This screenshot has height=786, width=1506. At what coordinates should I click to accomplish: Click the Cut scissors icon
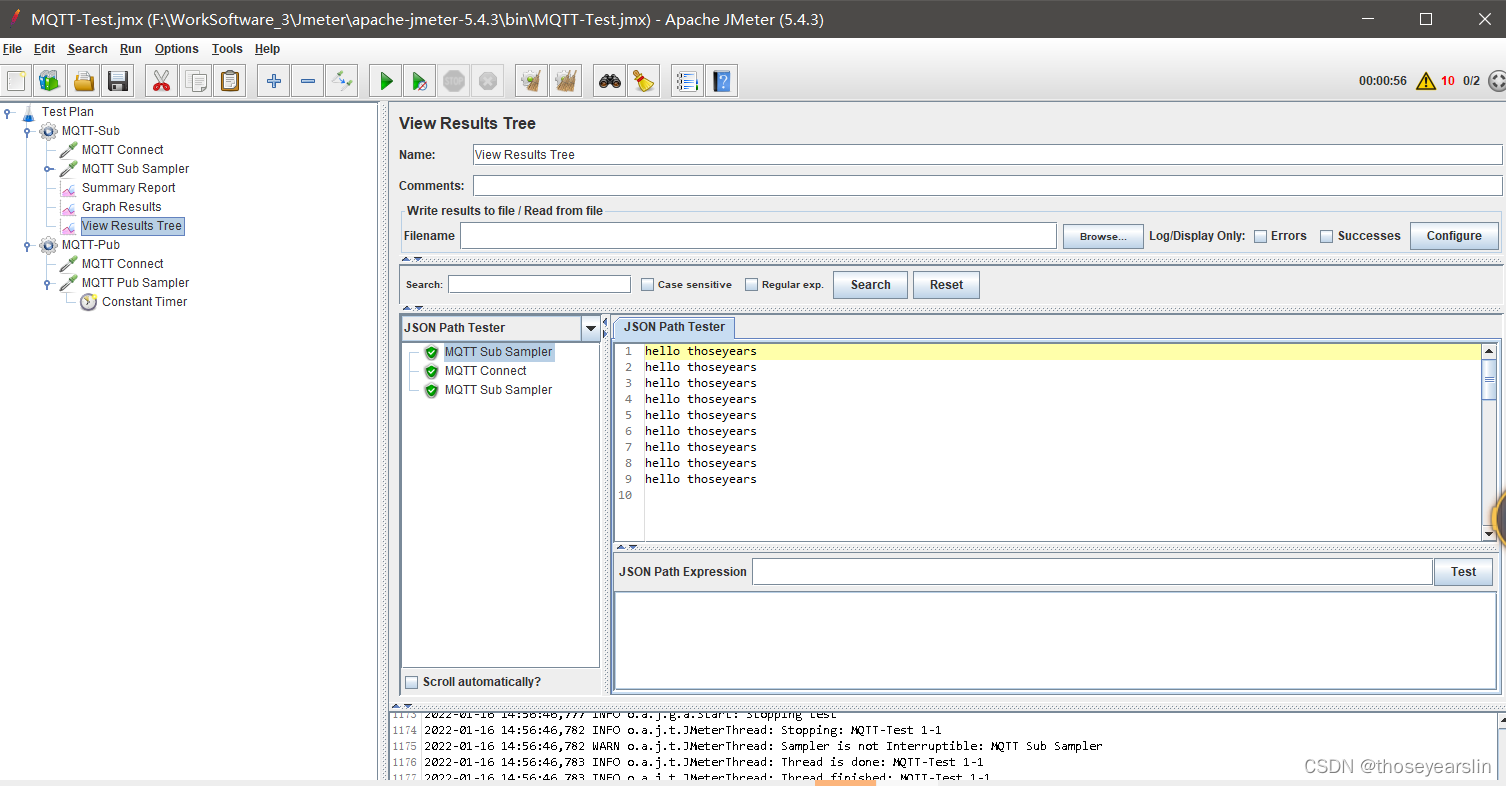pos(161,81)
